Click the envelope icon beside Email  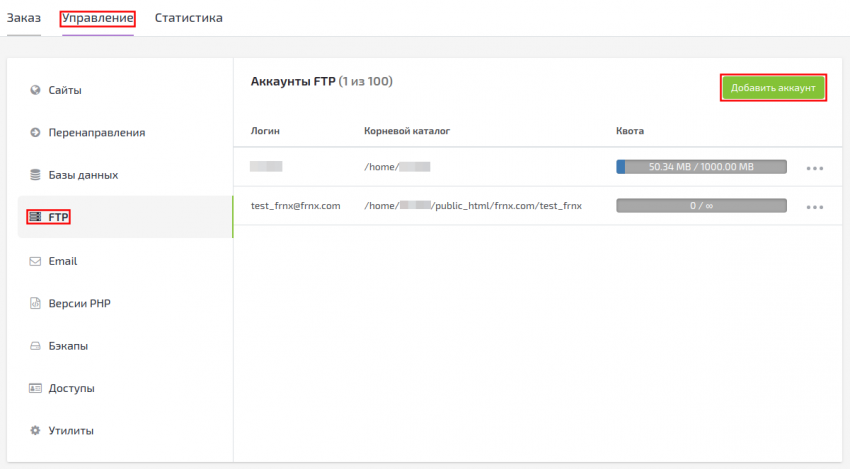35,261
